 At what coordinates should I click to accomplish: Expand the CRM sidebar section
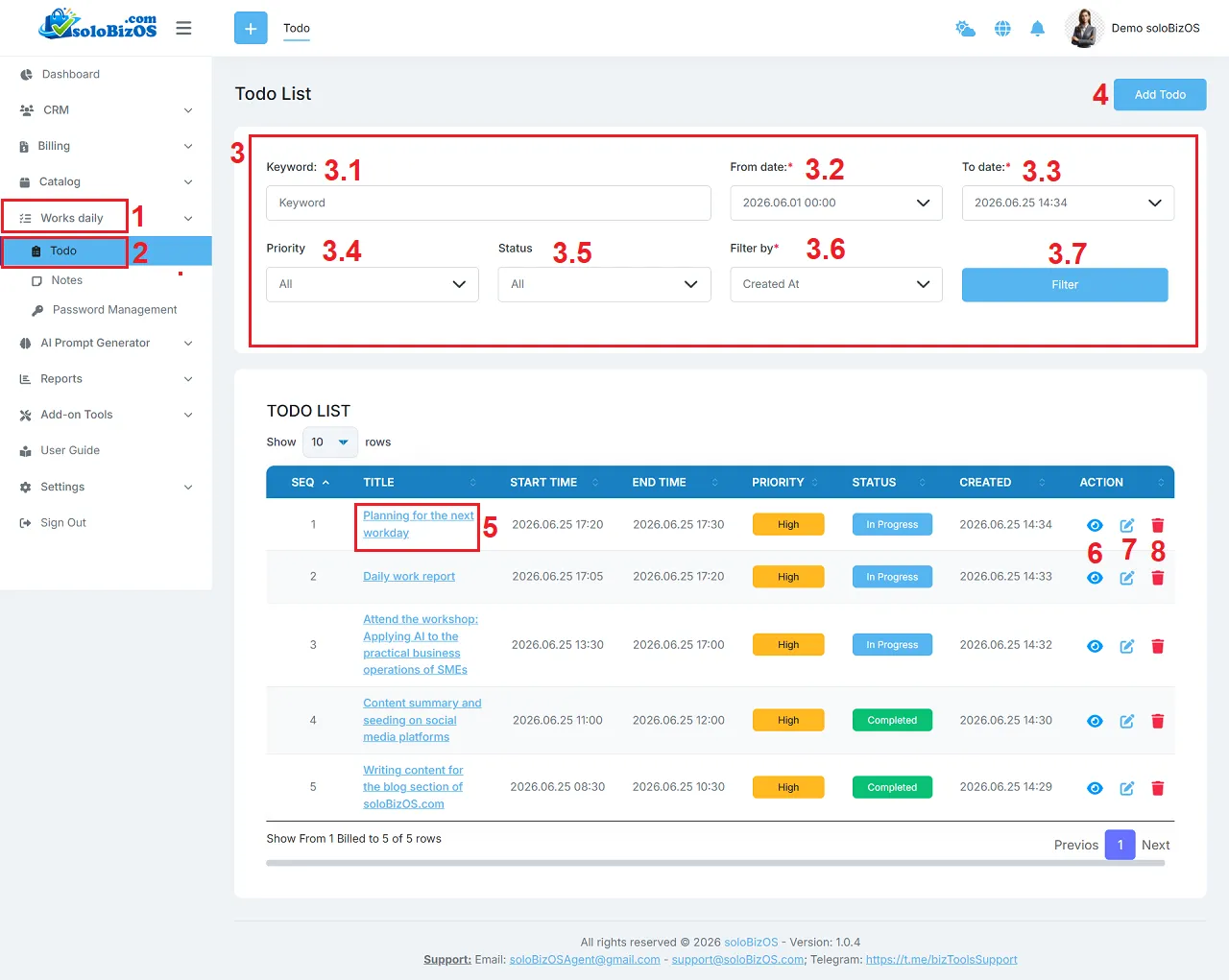106,110
